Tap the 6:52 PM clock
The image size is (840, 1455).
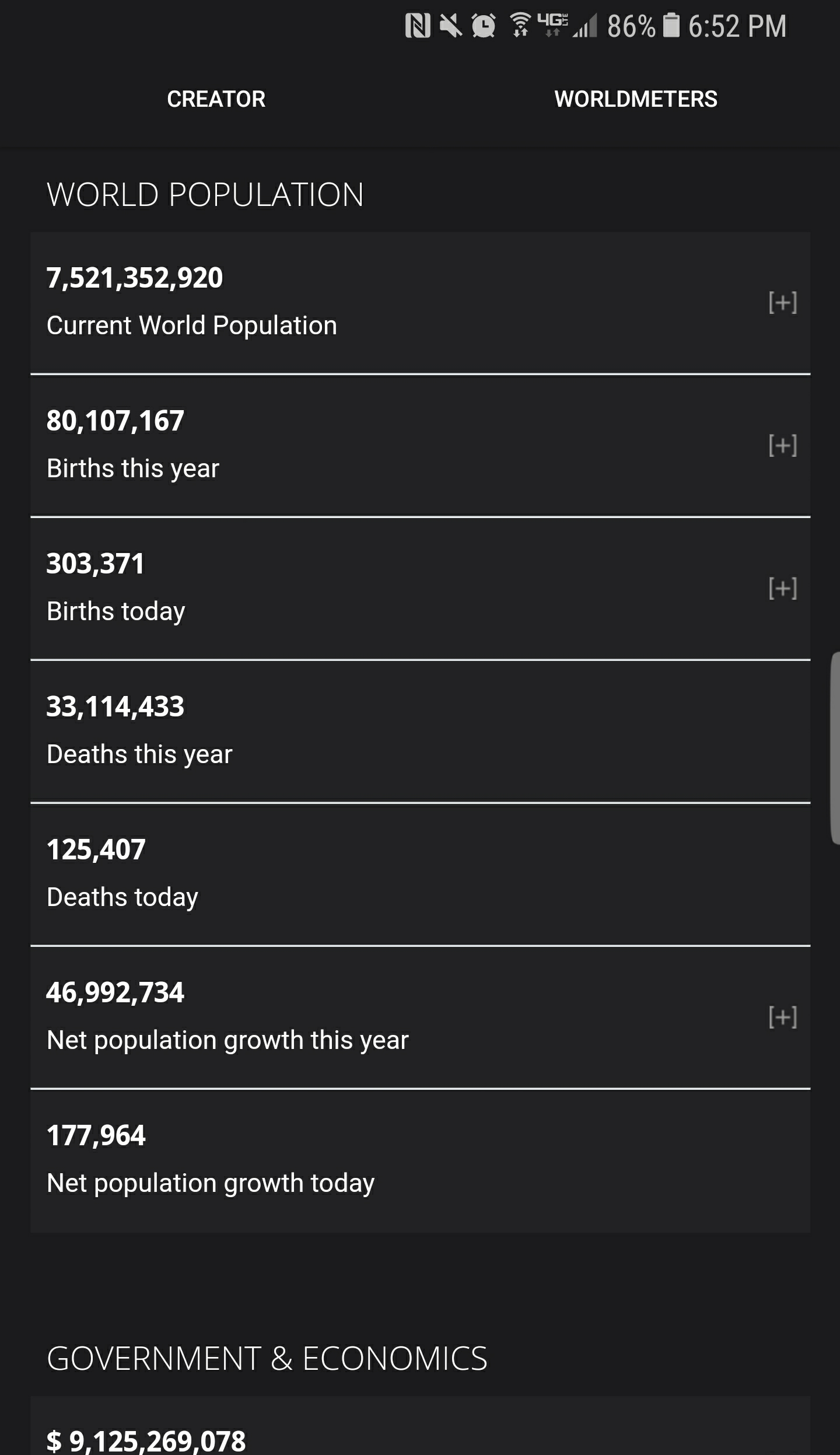(x=737, y=26)
